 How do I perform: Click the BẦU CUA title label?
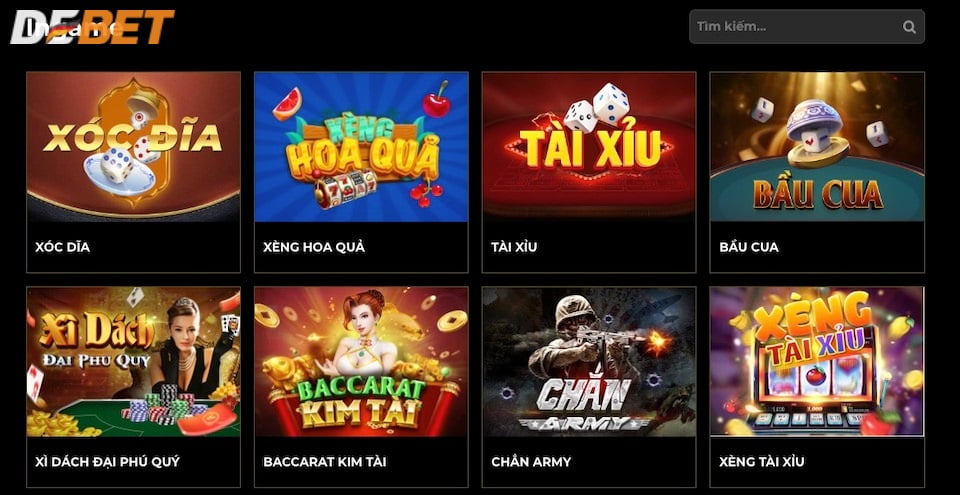749,247
